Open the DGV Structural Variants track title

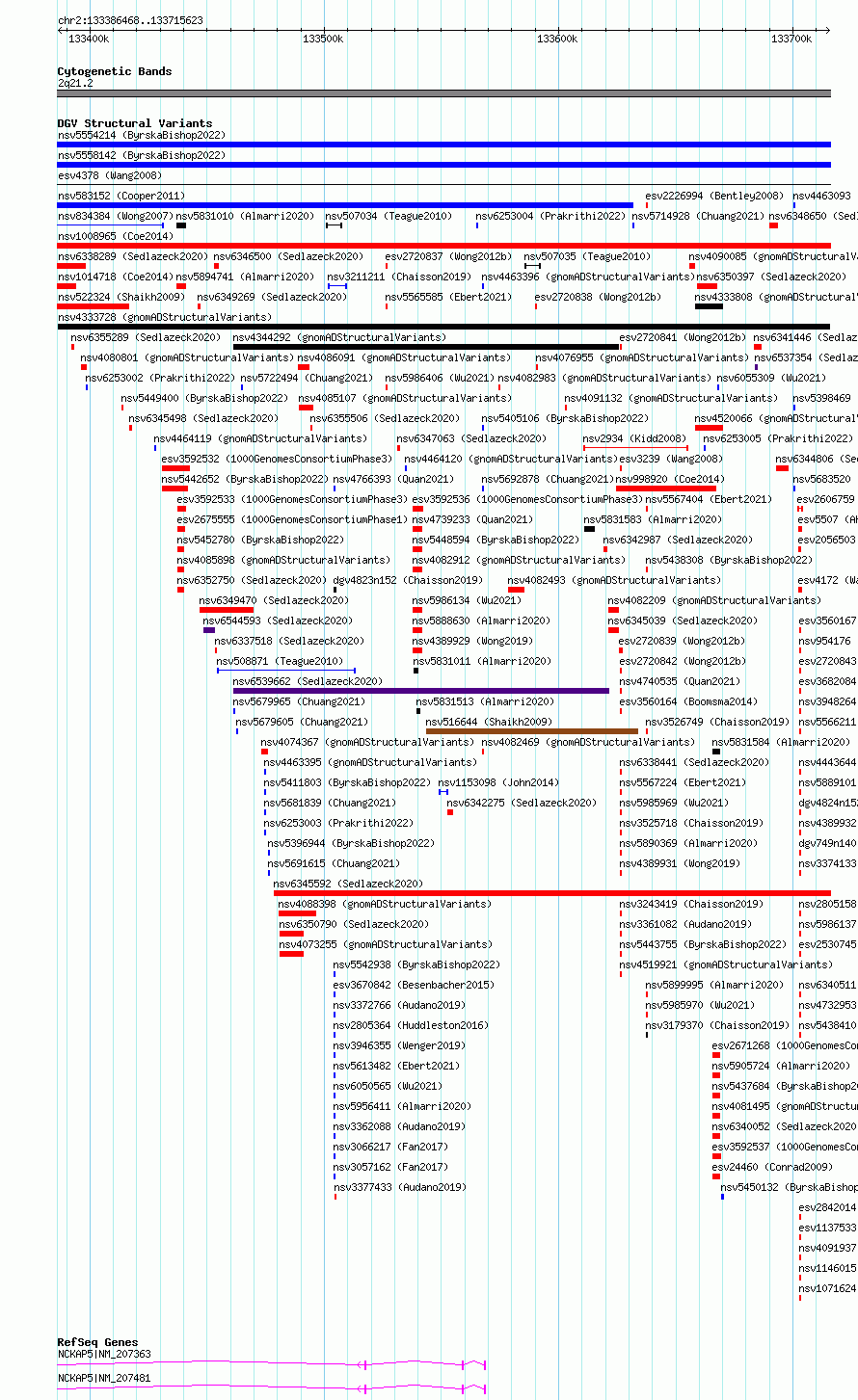[x=135, y=123]
